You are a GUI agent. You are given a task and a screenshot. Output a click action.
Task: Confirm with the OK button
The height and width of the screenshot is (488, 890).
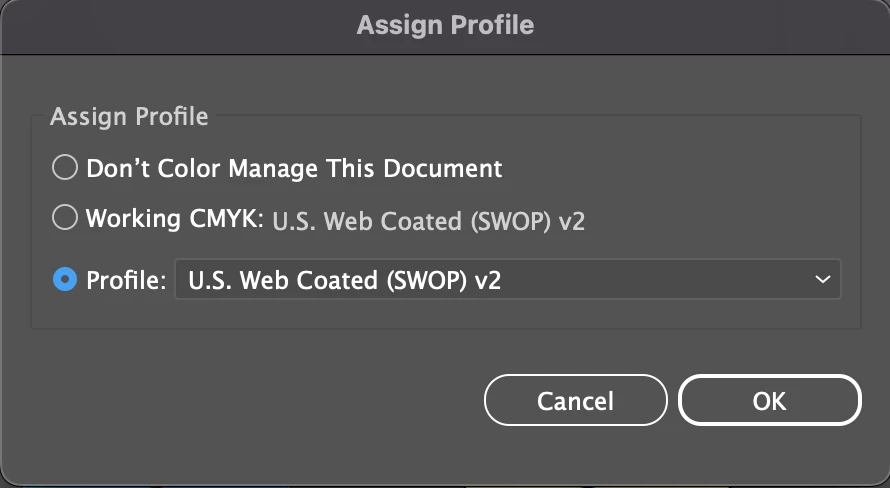pos(769,401)
